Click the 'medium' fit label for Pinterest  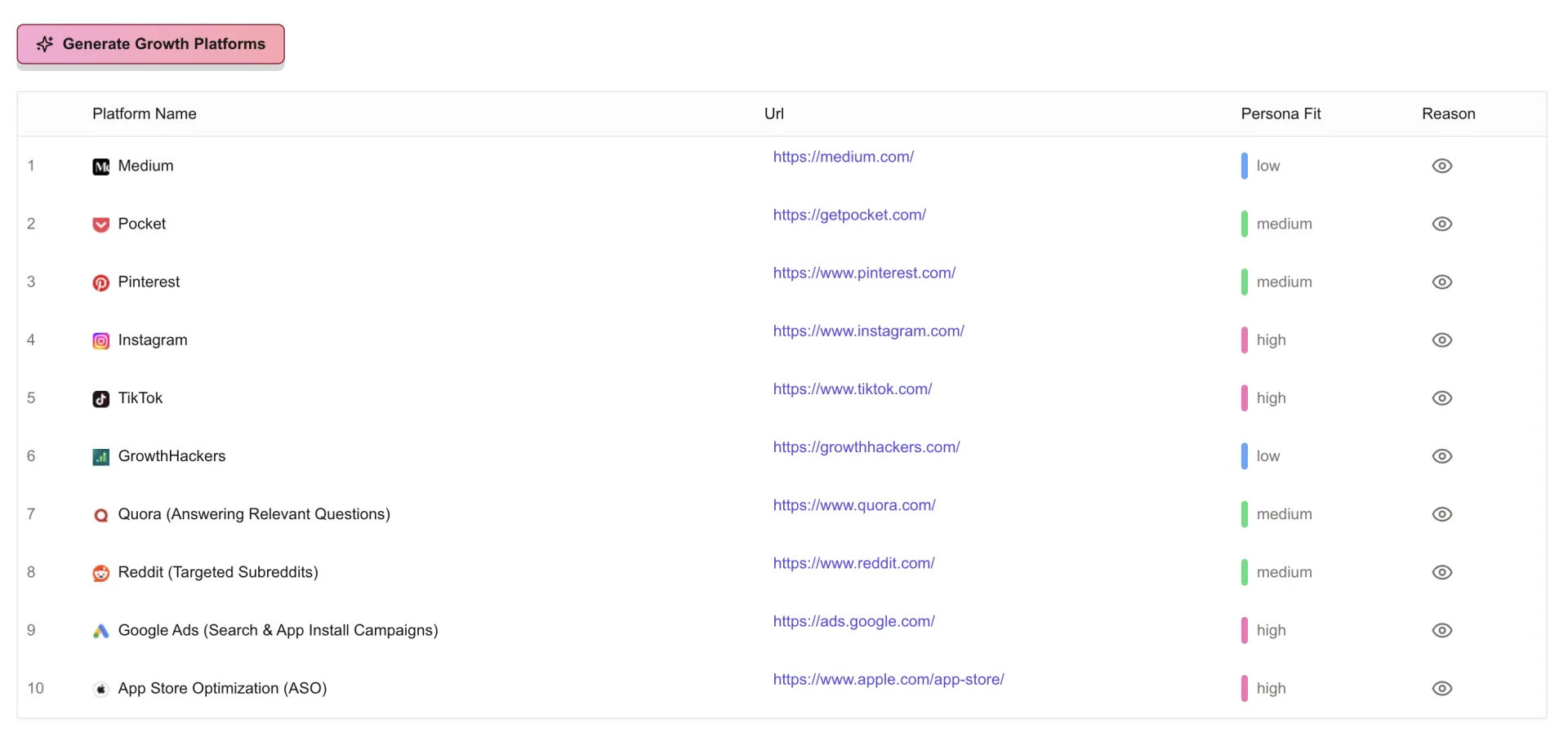1285,282
